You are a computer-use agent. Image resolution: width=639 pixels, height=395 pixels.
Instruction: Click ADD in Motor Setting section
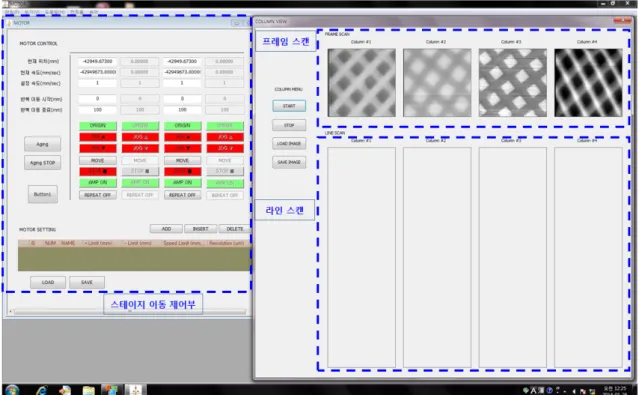click(166, 229)
